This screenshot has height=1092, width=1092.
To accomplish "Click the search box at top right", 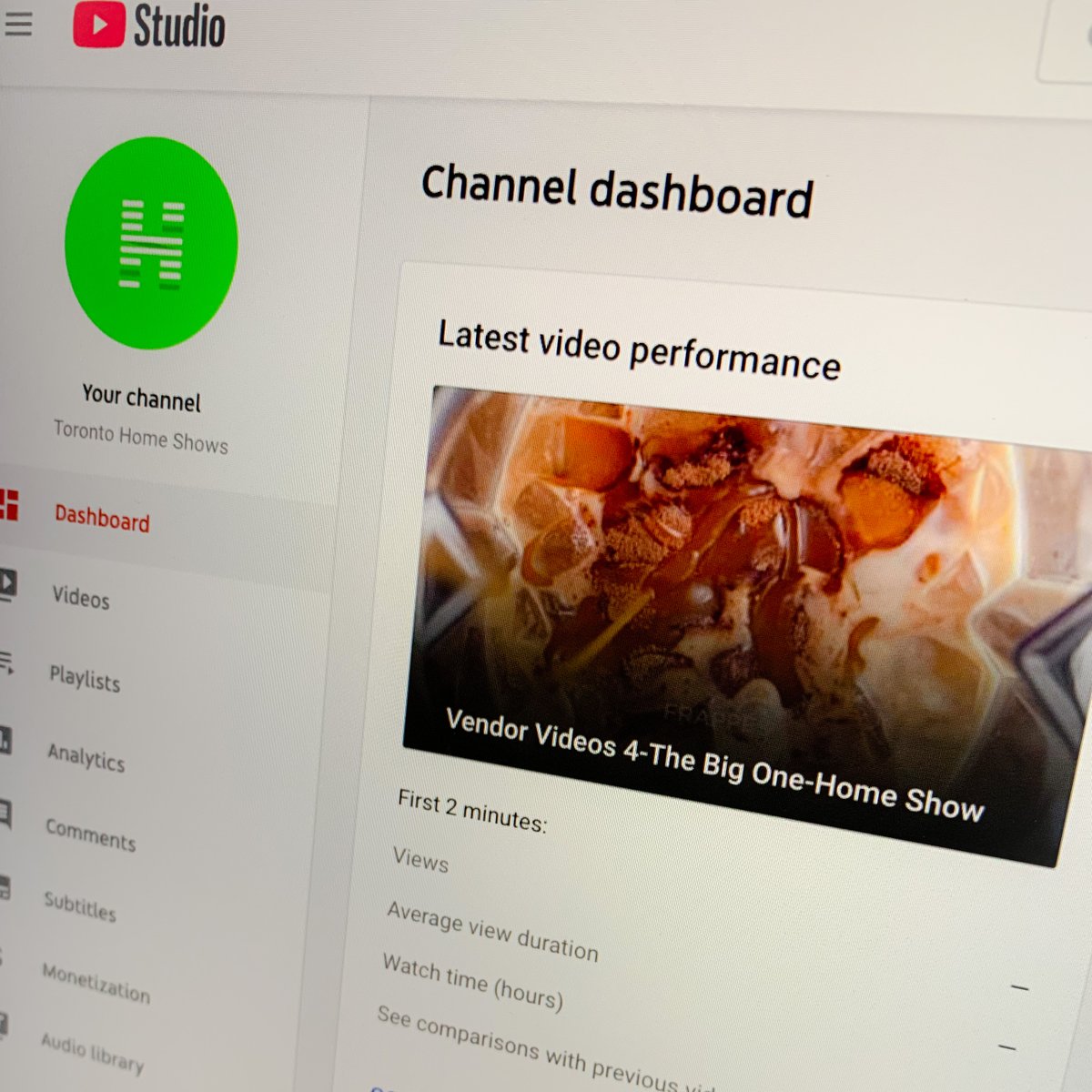I will pos(1066,41).
